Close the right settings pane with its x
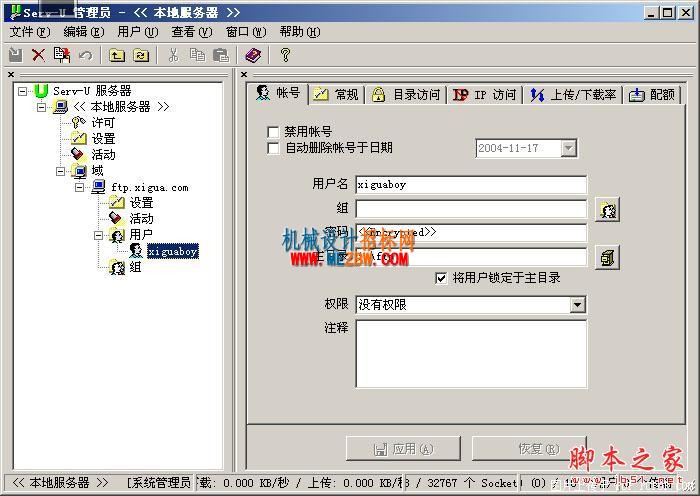Viewport: 700px width, 496px height. [x=244, y=74]
